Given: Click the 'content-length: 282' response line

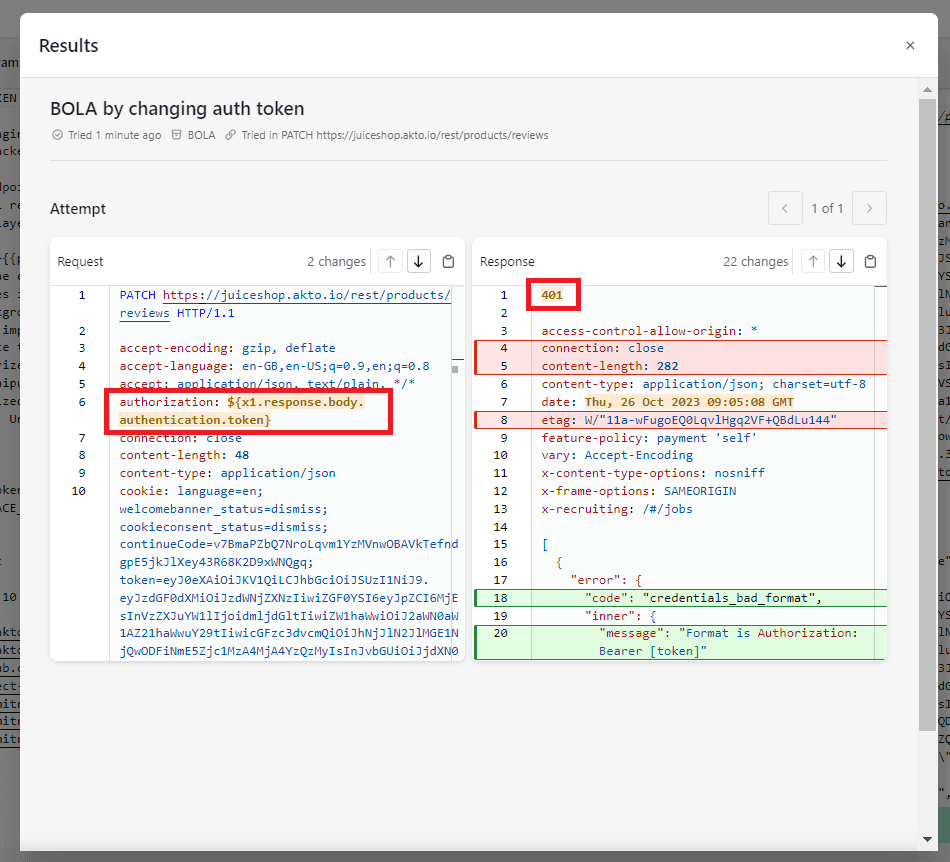Looking at the screenshot, I should tap(610, 366).
